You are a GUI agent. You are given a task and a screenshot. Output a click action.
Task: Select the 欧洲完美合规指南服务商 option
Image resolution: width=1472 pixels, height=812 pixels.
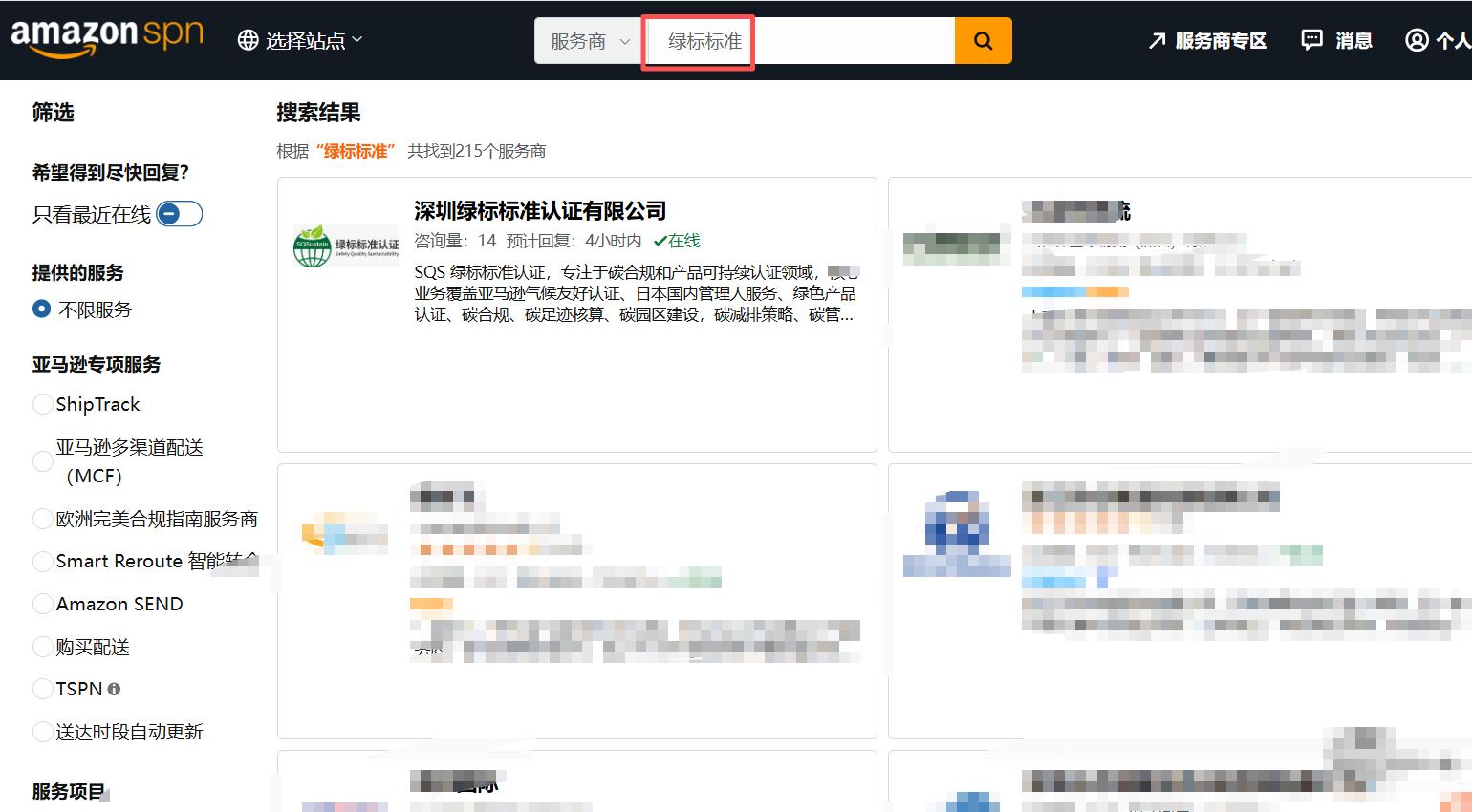[43, 519]
